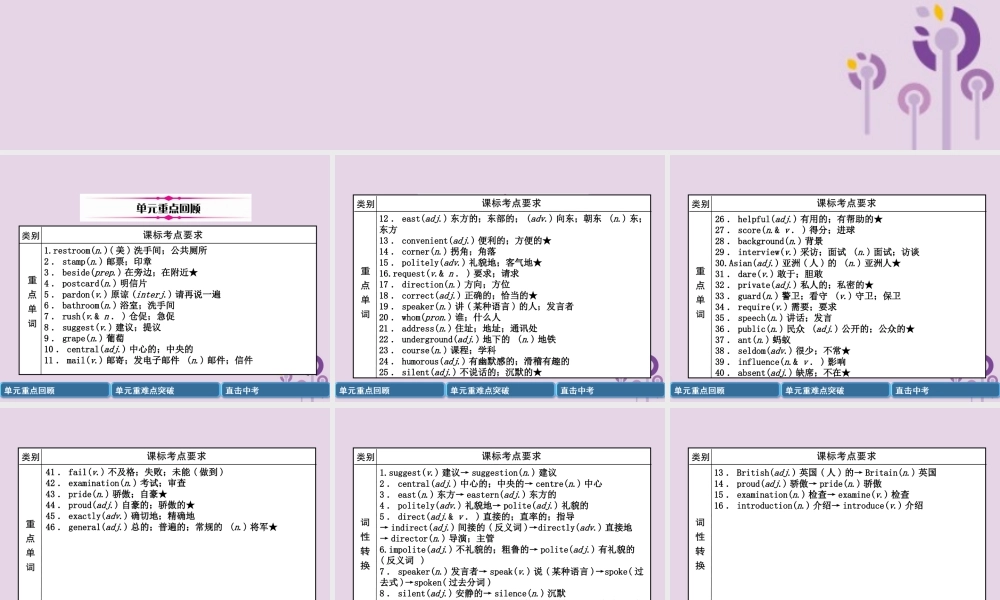The image size is (1000, 600).
Task: Select the row '27. score(n.& v.)得分'
Action: [784, 230]
